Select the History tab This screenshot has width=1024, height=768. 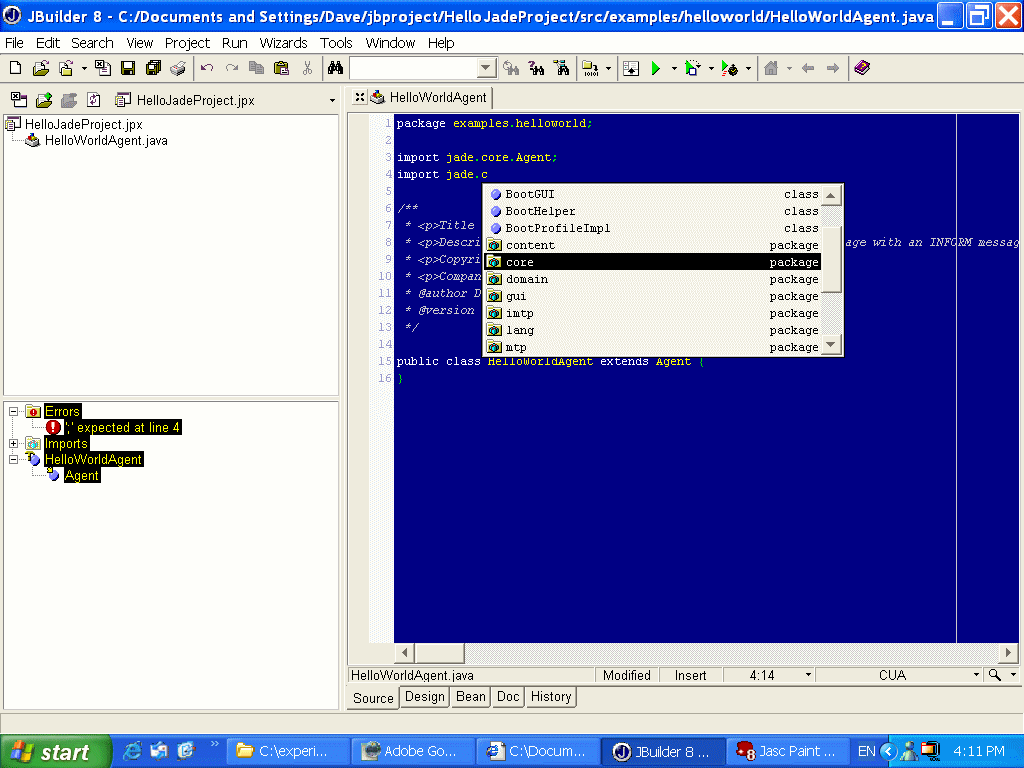tap(551, 697)
